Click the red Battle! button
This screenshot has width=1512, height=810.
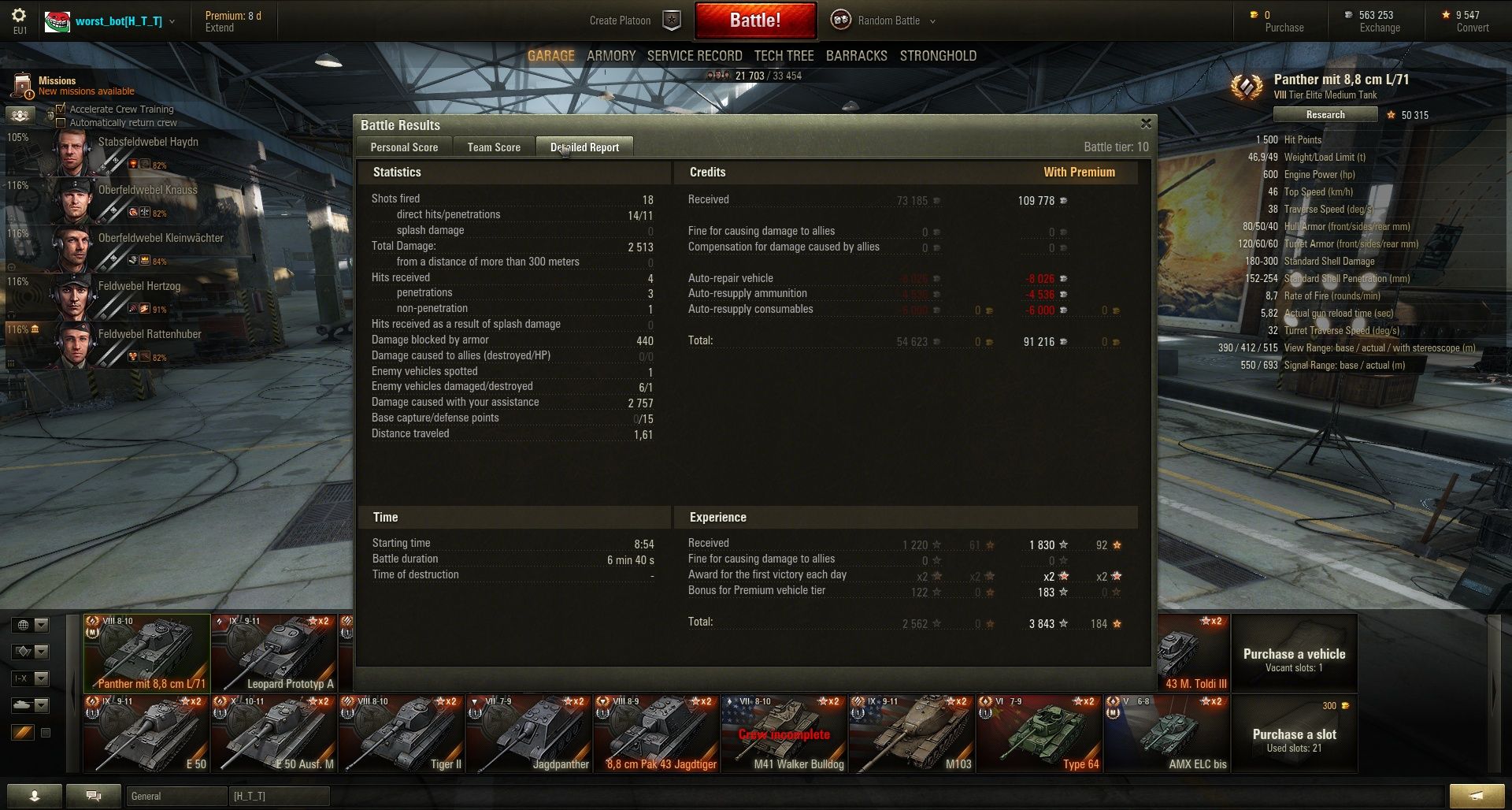point(755,20)
